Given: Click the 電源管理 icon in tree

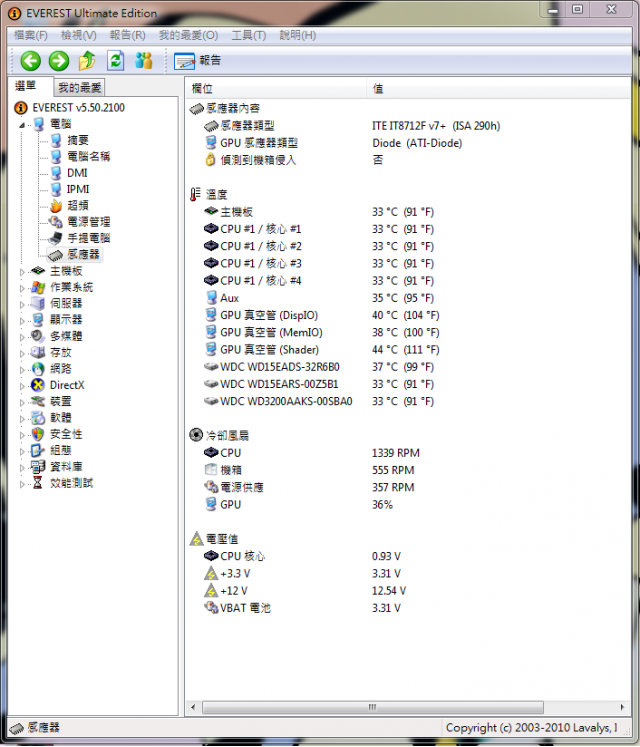Looking at the screenshot, I should point(56,222).
